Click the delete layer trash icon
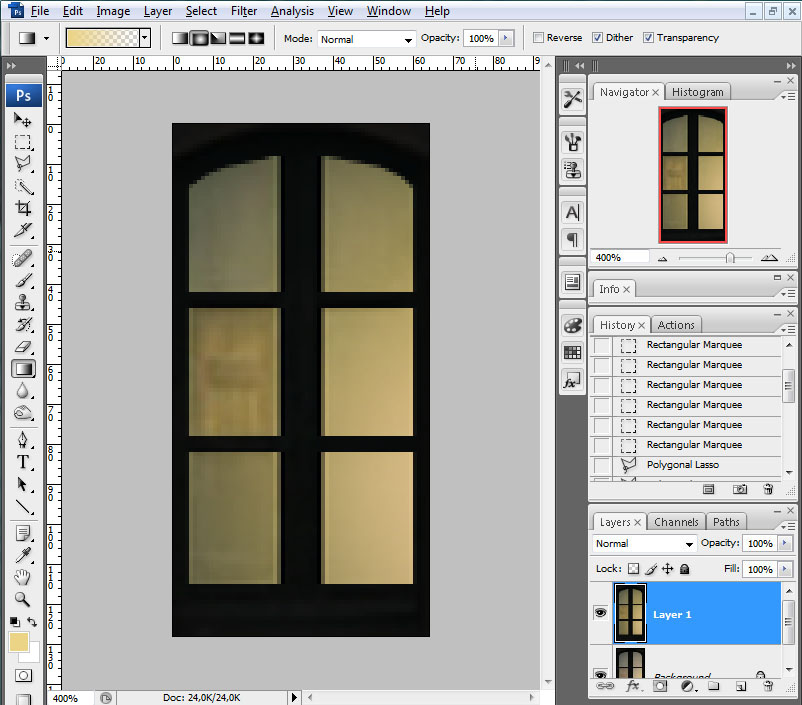Image resolution: width=802 pixels, height=705 pixels. 768,687
